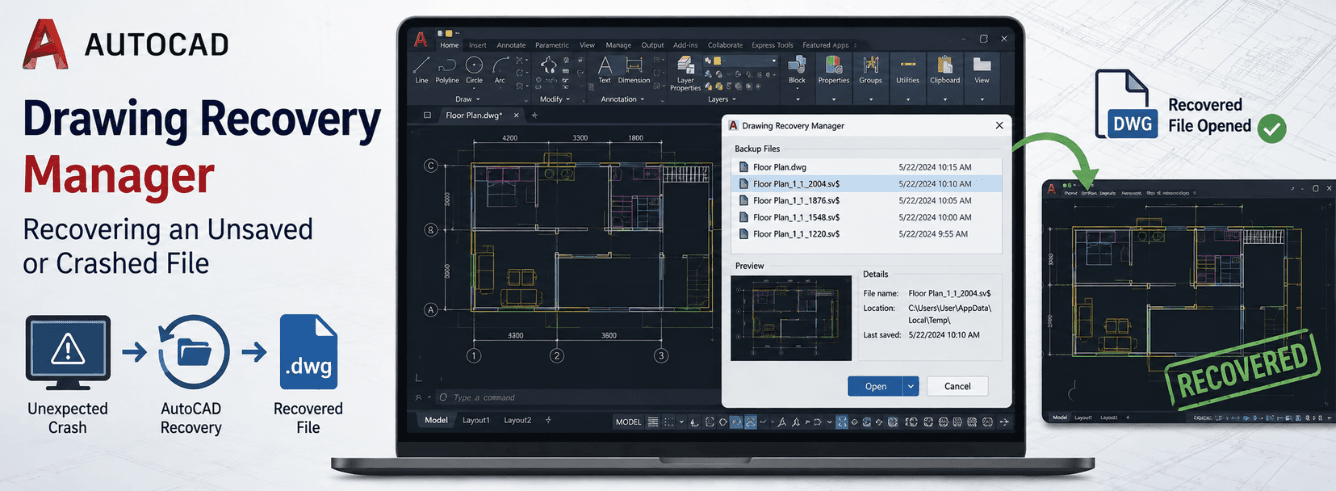This screenshot has height=491, width=1336.
Task: Click the Move tool in Modify panel
Action: [548, 64]
